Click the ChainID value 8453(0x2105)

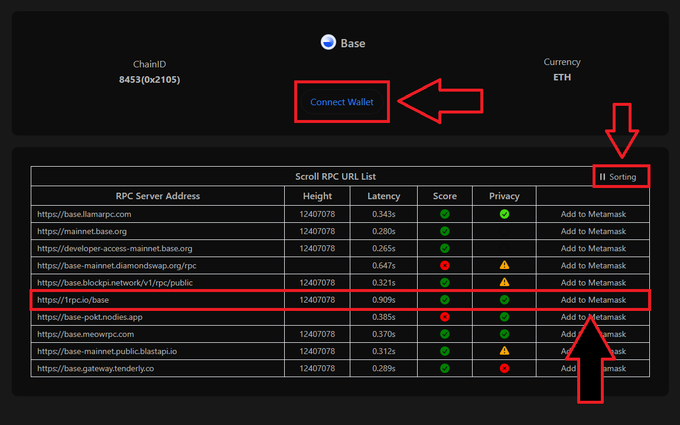(x=149, y=79)
